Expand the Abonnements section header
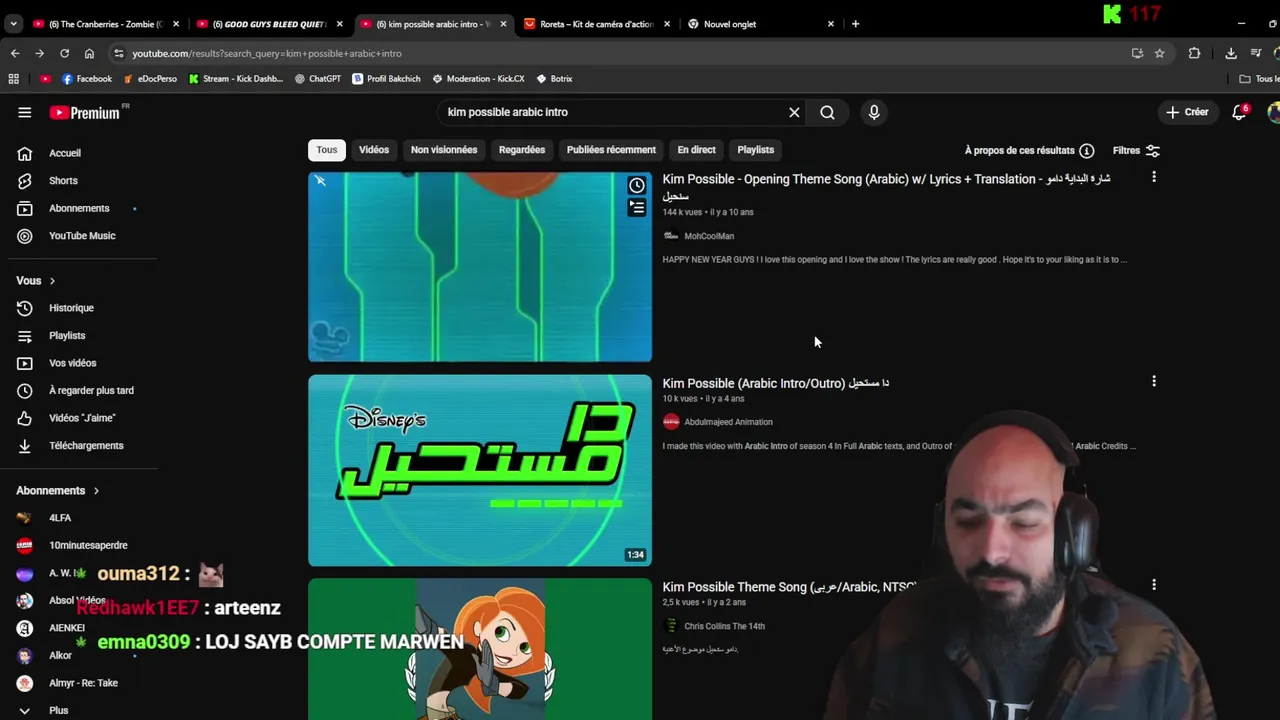 click(x=58, y=491)
